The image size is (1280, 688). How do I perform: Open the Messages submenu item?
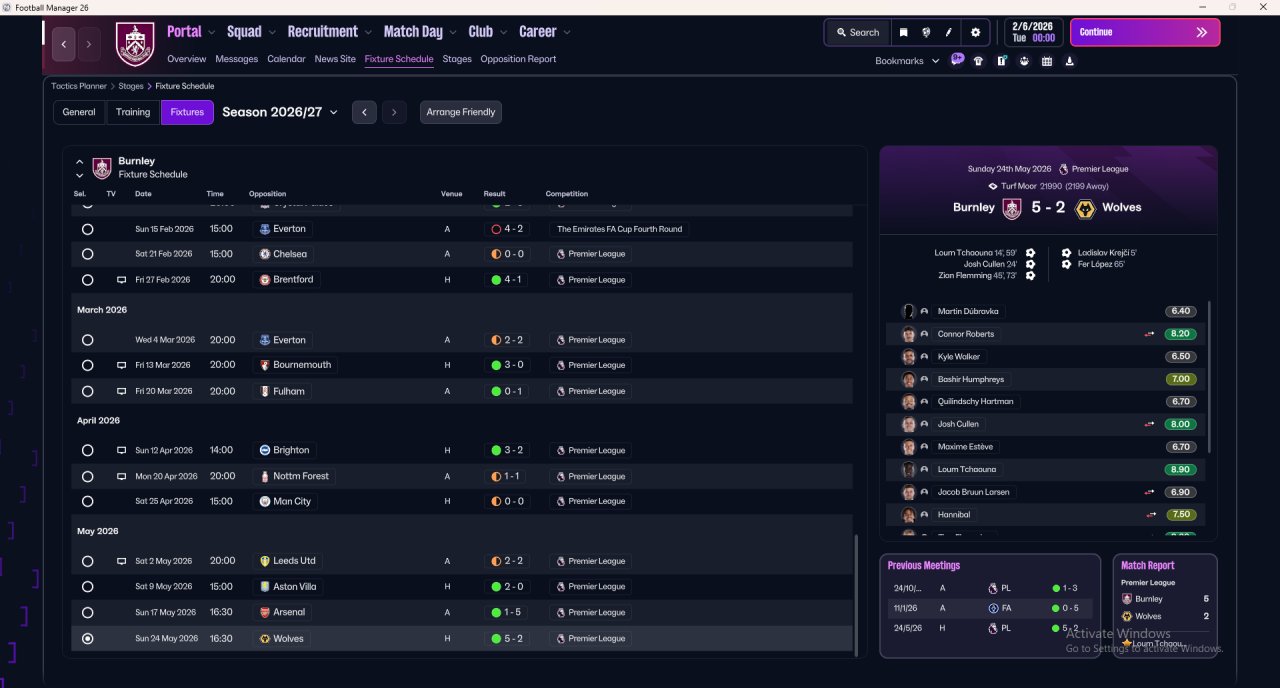[236, 59]
